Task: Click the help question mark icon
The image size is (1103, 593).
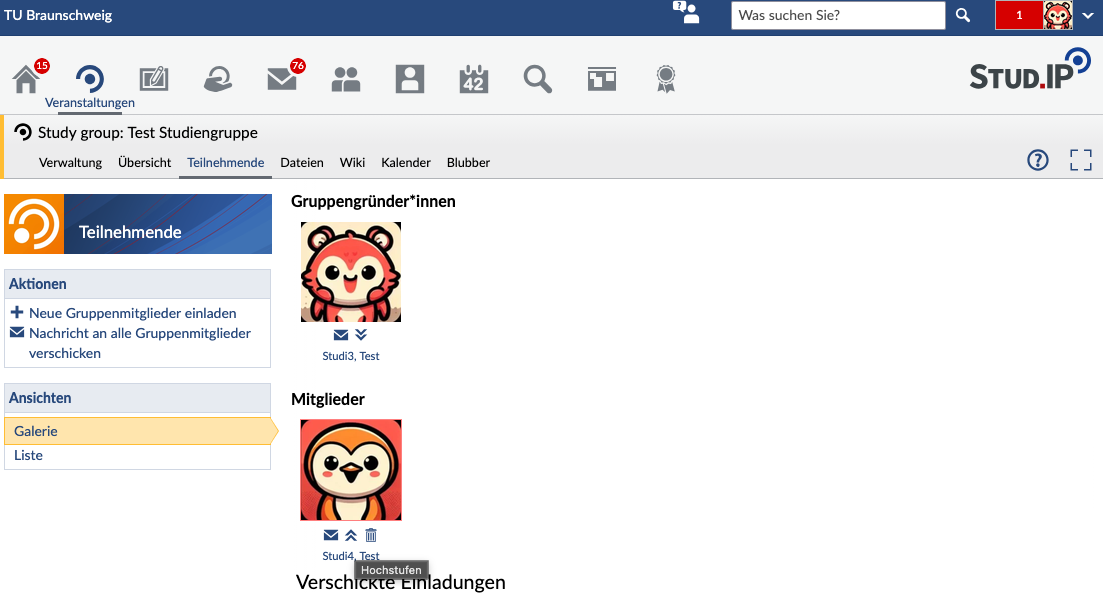Action: tap(1038, 160)
